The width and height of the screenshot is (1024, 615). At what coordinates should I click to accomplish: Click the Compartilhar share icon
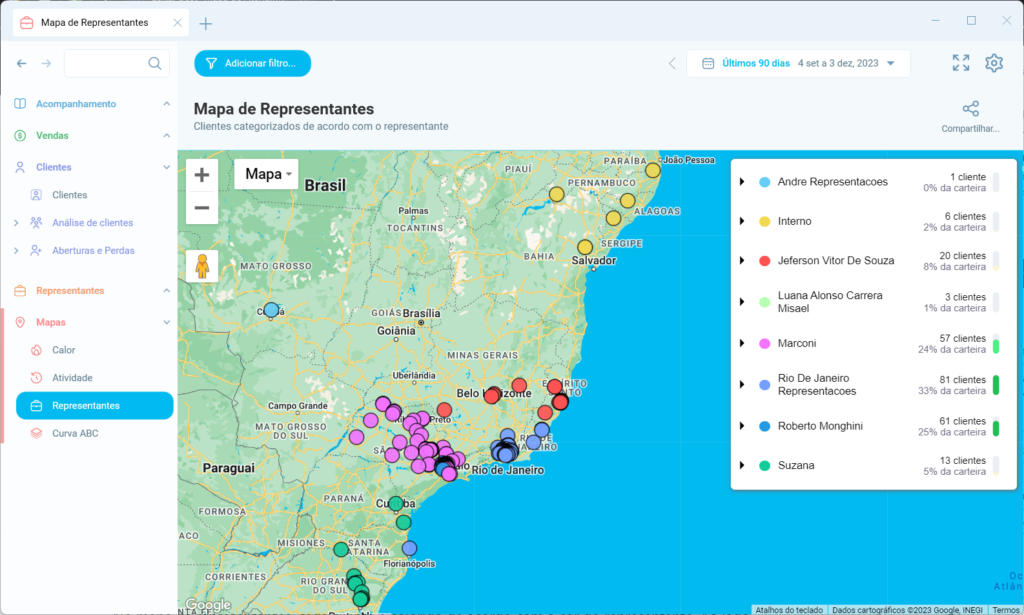(x=969, y=107)
